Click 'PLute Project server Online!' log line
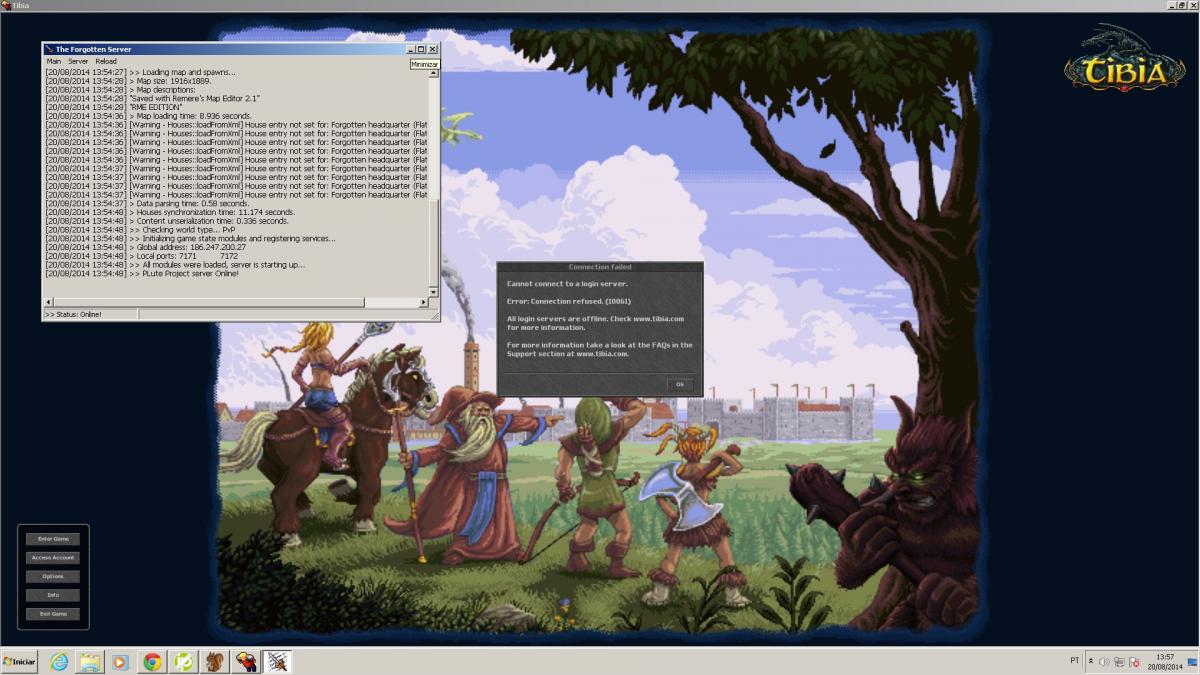 point(142,273)
